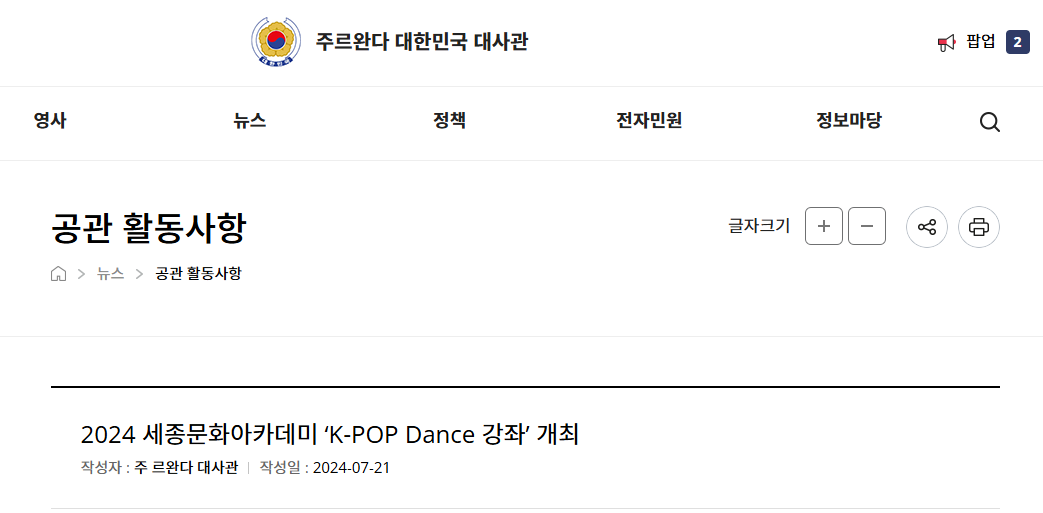Click the megaphone popup icon
The height and width of the screenshot is (513, 1043).
pyautogui.click(x=947, y=43)
